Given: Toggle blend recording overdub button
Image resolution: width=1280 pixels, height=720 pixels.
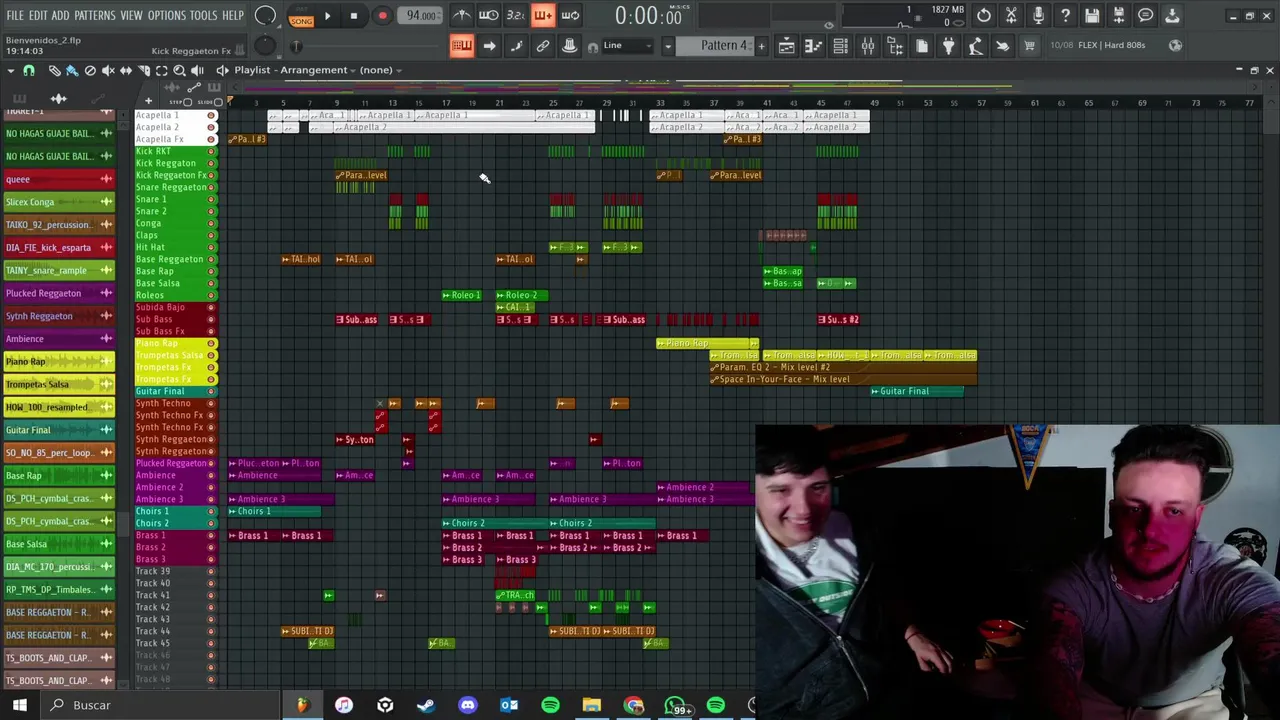Looking at the screenshot, I should [543, 15].
